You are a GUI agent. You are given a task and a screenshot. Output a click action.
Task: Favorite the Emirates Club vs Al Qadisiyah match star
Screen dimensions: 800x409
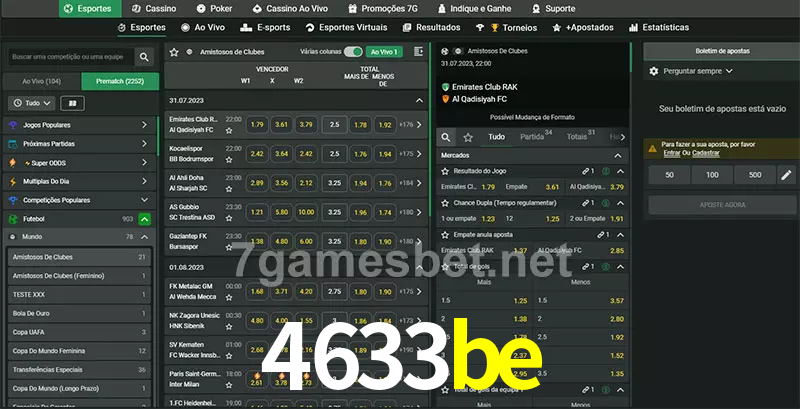(229, 131)
